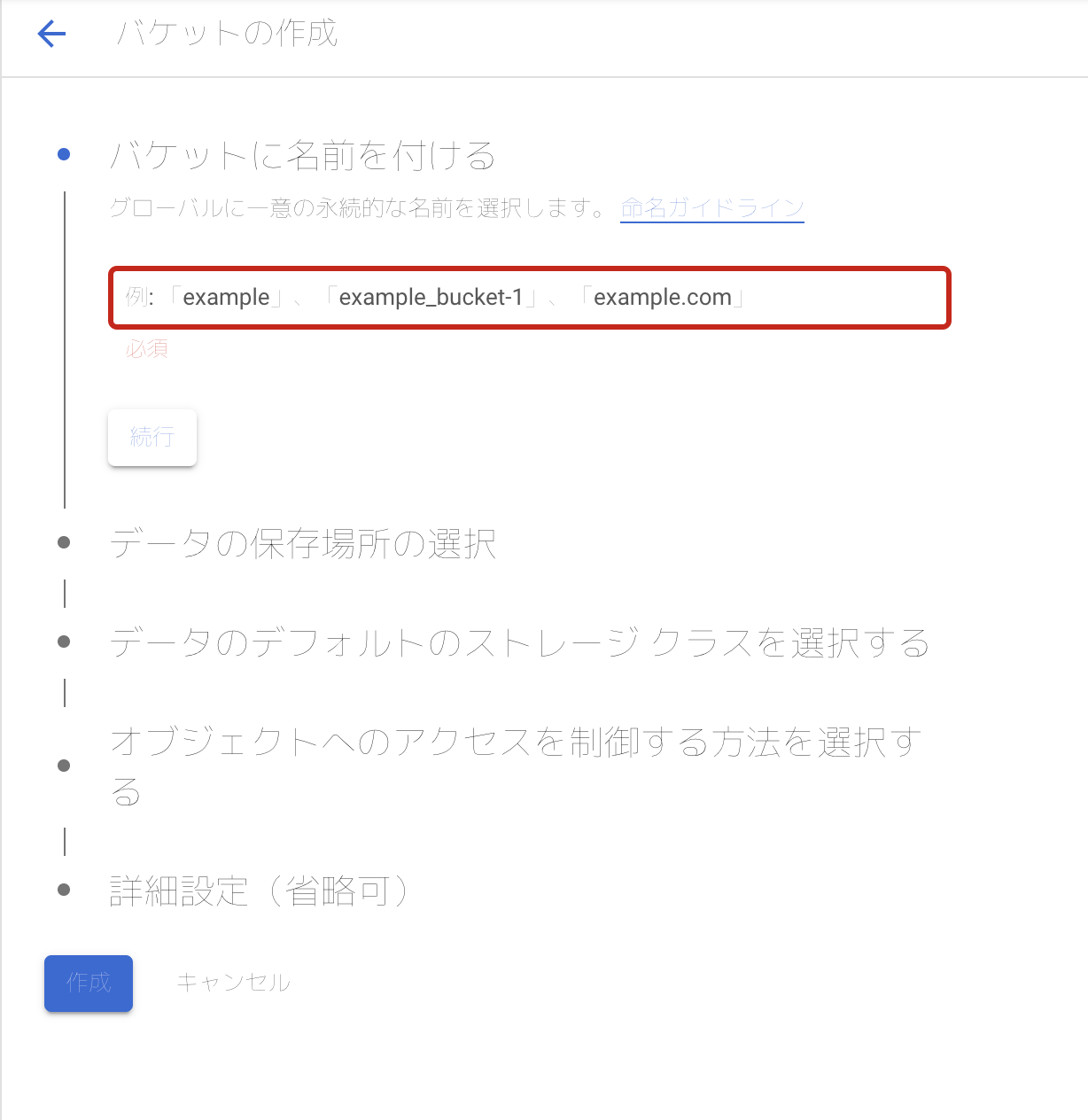1088x1120 pixels.
Task: Expand the 詳細設定(省略可) step
Action: (259, 891)
